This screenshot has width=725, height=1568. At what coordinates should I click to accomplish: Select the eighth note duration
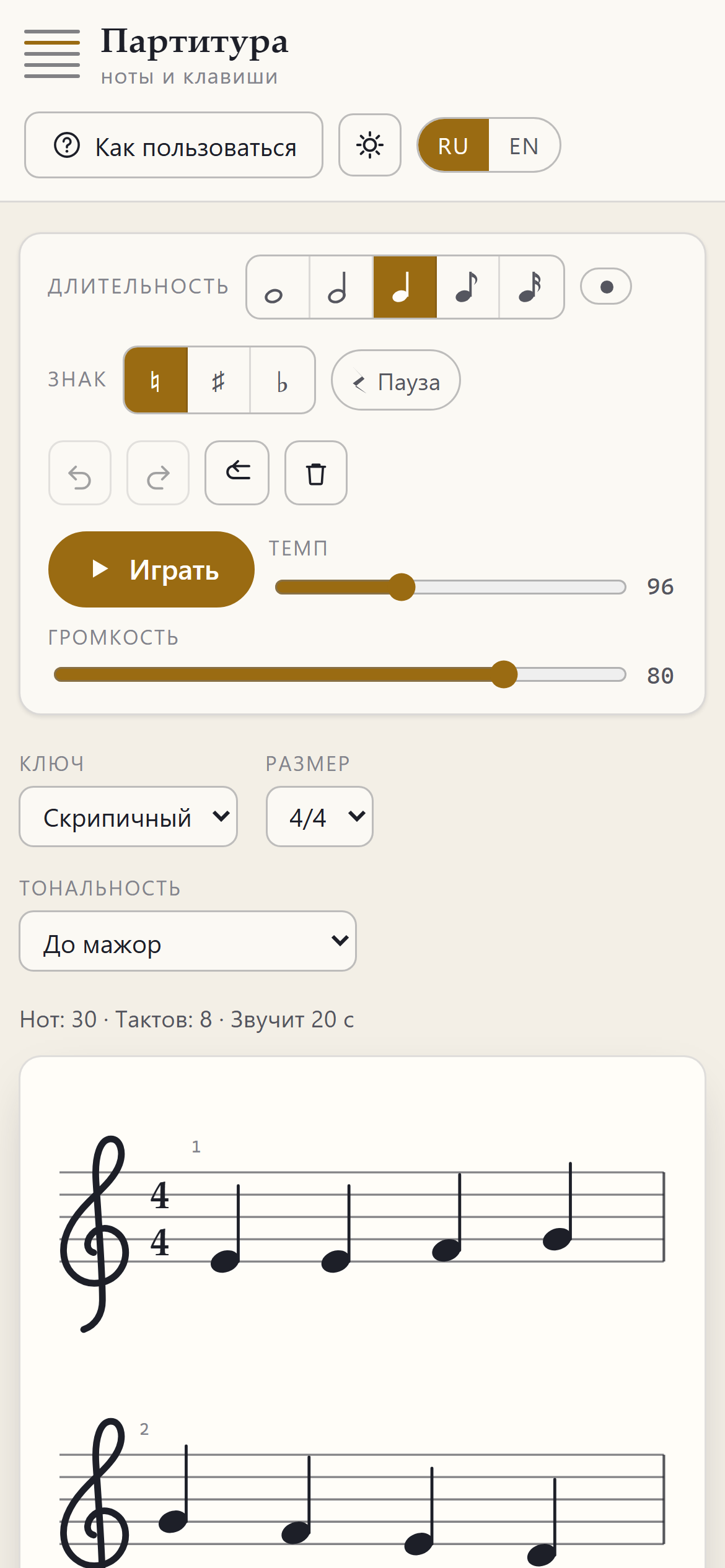tap(468, 287)
